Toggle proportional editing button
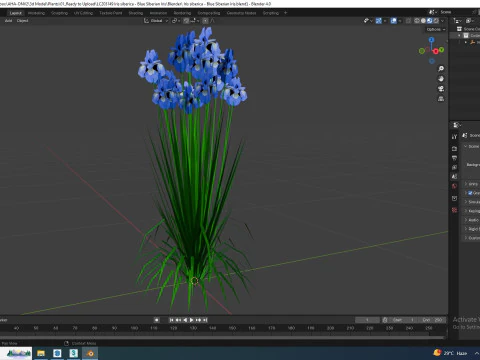The image size is (480, 360). tap(205, 21)
